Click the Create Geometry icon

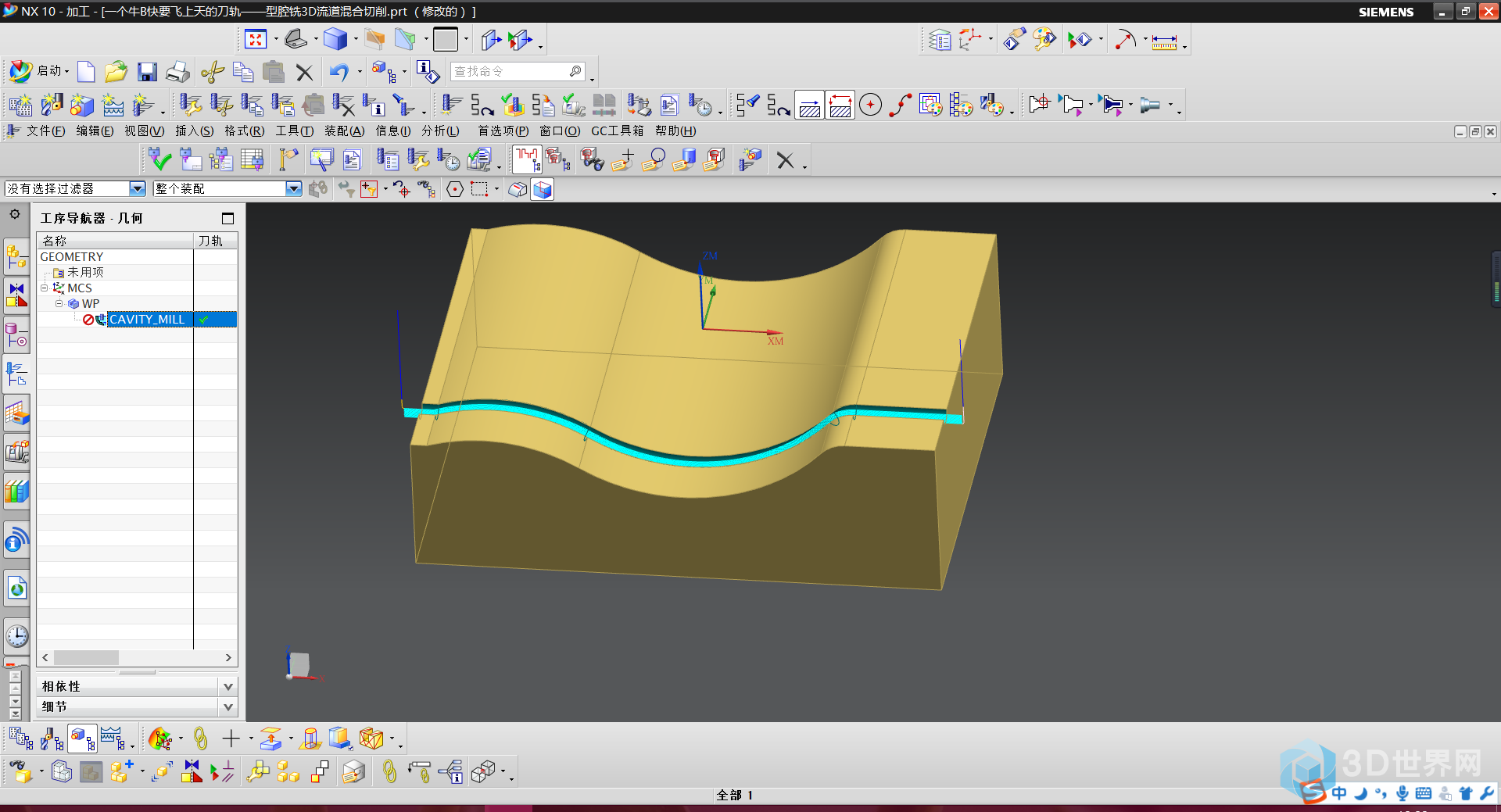[x=82, y=105]
